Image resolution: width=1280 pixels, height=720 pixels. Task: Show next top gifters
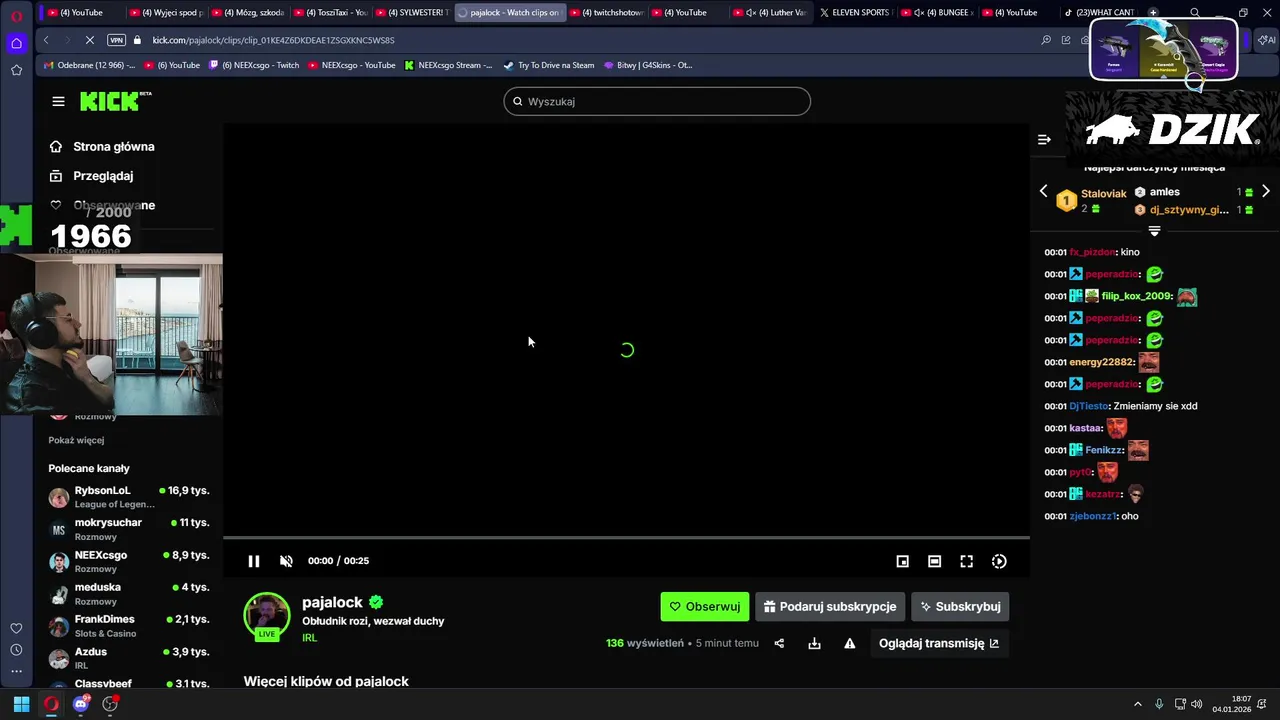(1265, 191)
